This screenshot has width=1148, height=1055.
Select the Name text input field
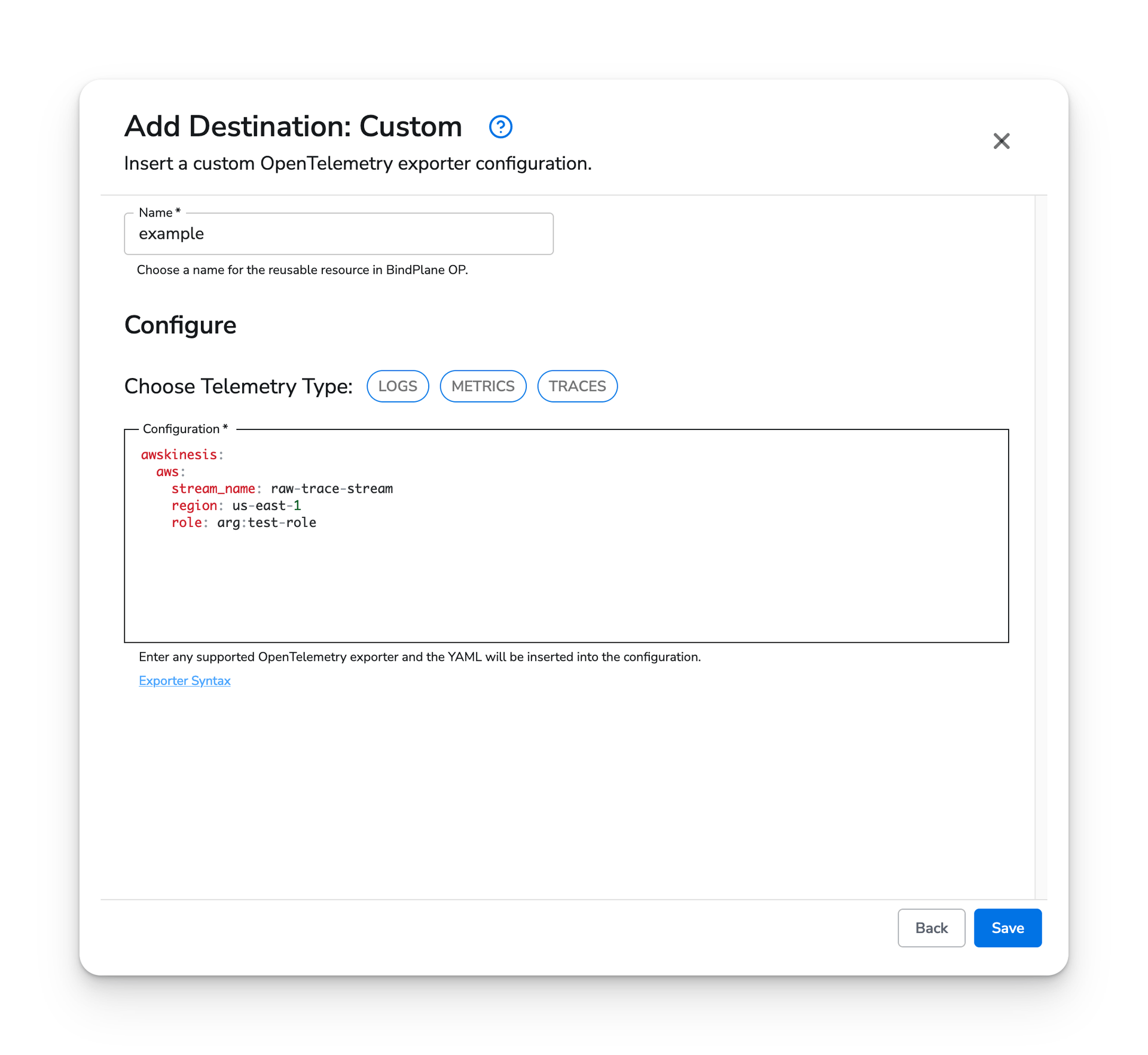[340, 233]
